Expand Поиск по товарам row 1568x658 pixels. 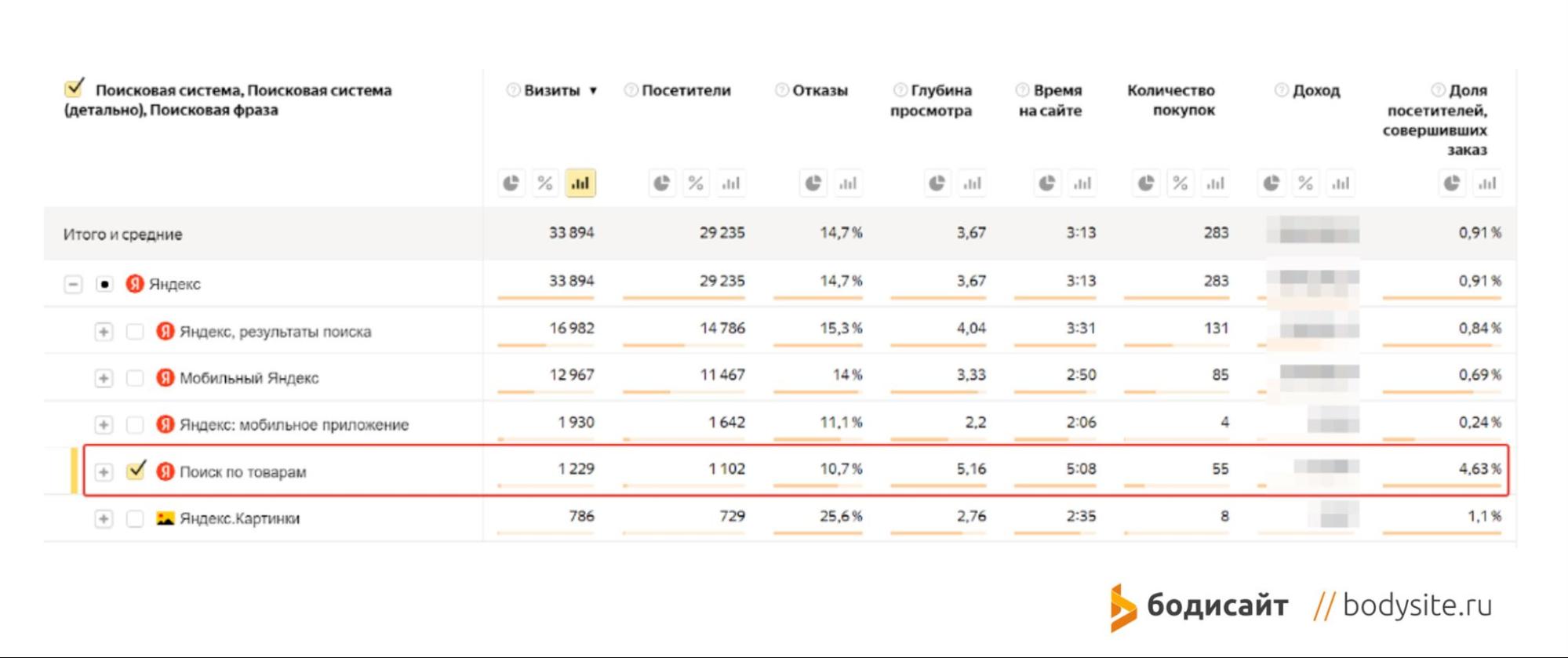pyautogui.click(x=104, y=471)
